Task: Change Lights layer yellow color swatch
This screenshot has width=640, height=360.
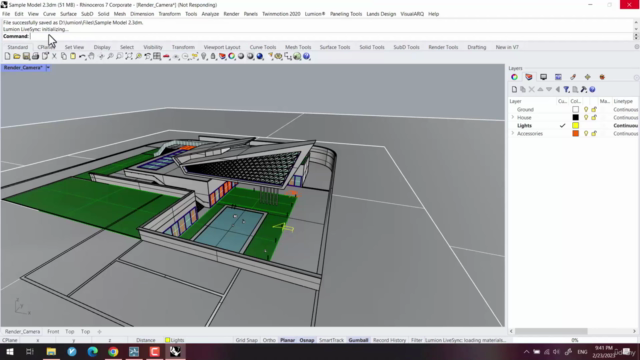Action: pos(576,125)
